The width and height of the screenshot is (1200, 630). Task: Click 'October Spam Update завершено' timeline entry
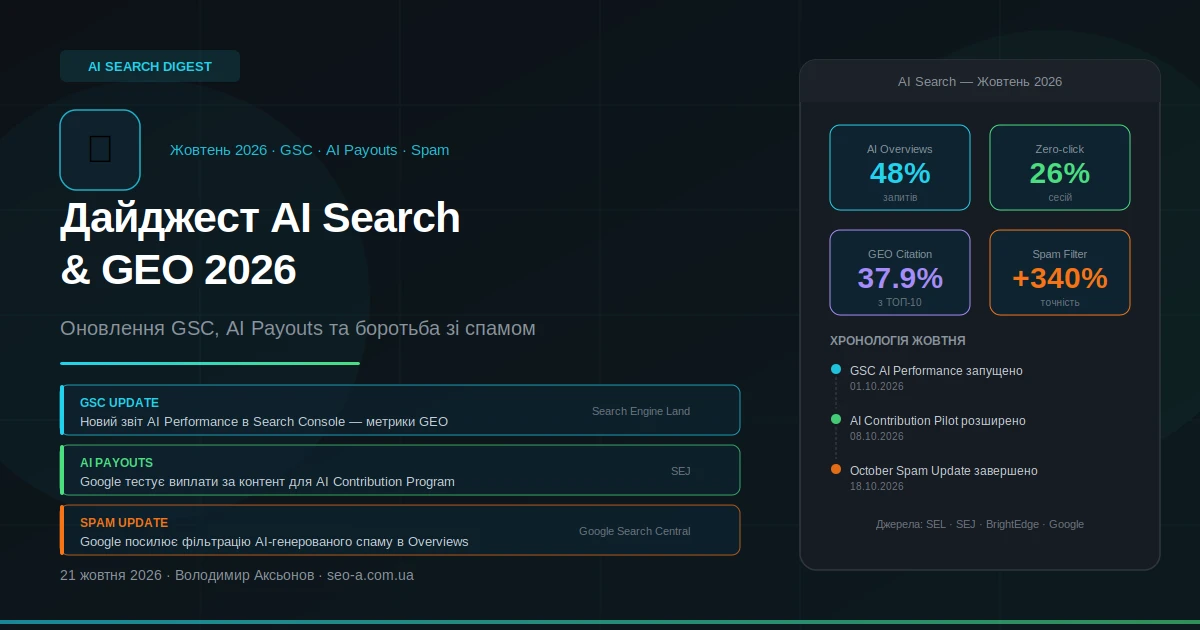coord(944,471)
